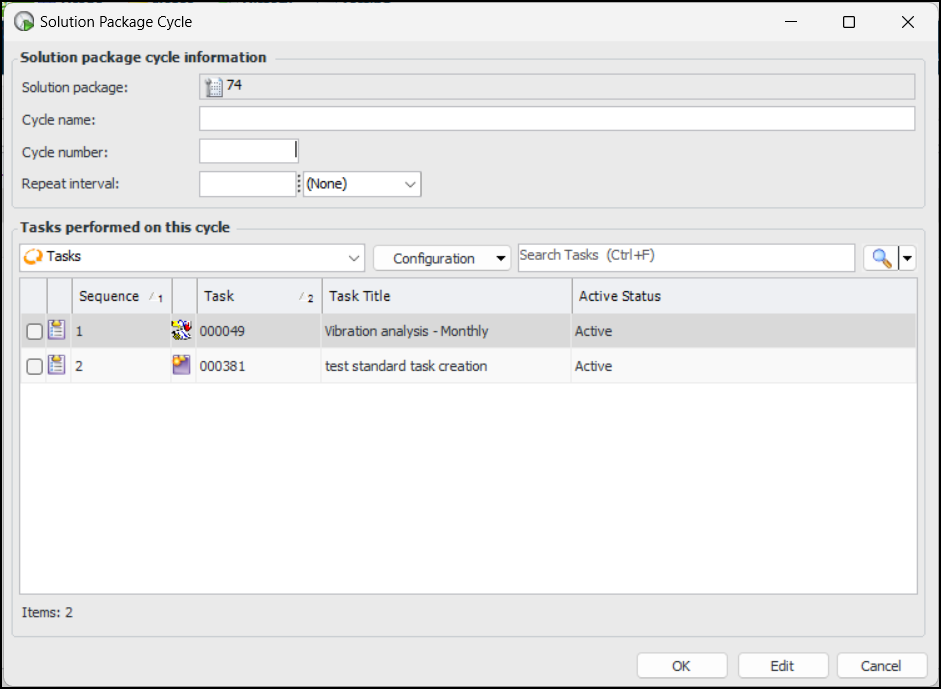Sort by the Task Title column header
This screenshot has width=941, height=689.
447,296
